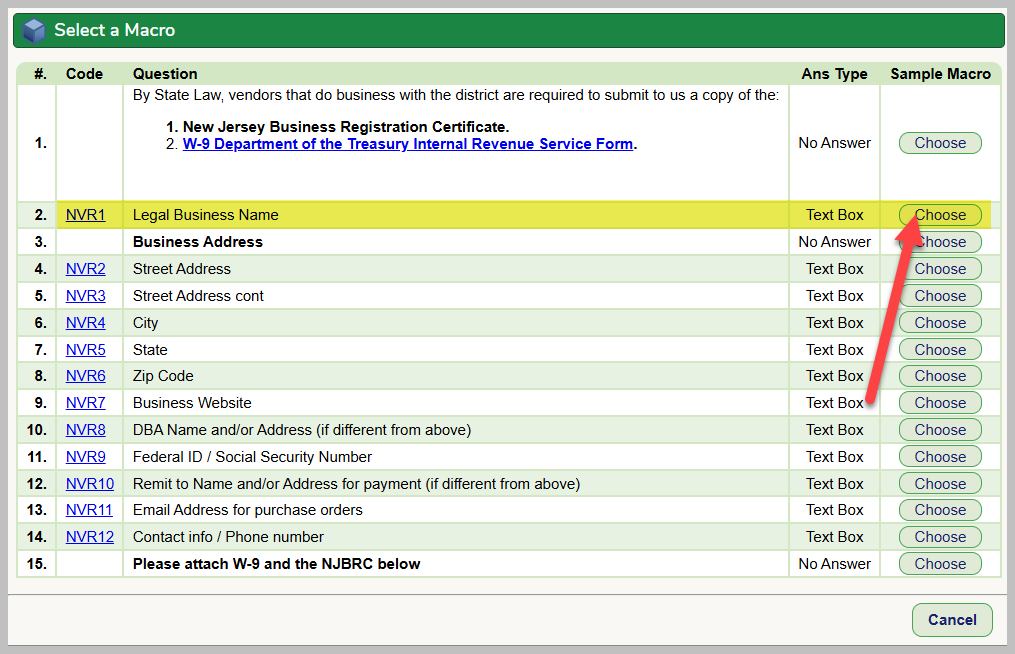Choose macro for Please attach W-9 row
Viewport: 1015px width, 654px height.
pos(940,564)
